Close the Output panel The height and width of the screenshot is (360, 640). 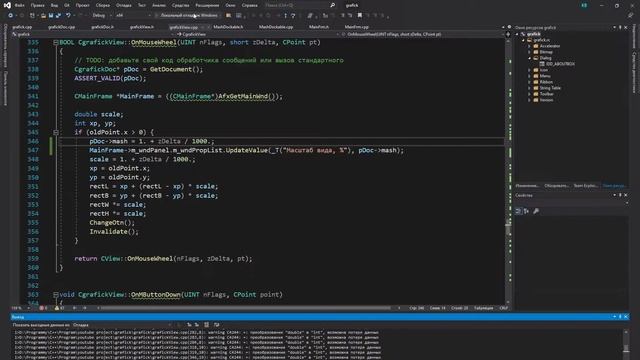tap(626, 317)
